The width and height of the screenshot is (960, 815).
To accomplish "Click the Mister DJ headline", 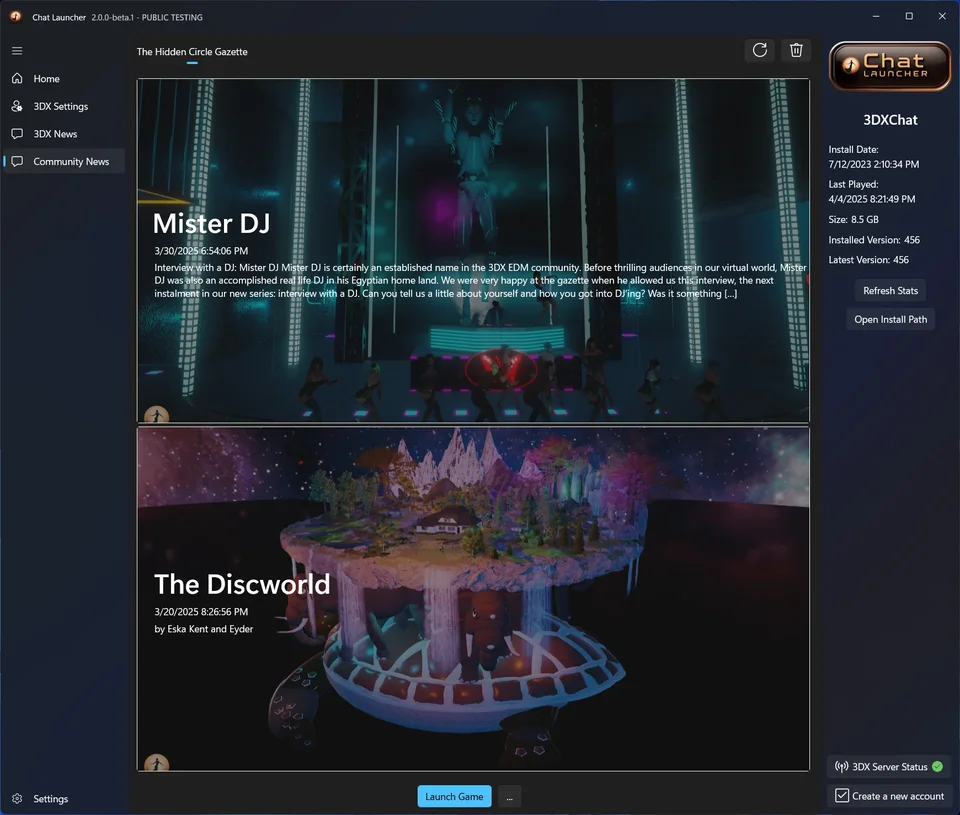I will (211, 223).
